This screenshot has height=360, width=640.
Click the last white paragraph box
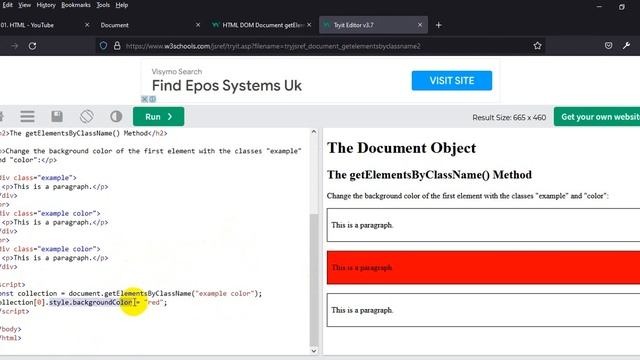[x=483, y=310]
